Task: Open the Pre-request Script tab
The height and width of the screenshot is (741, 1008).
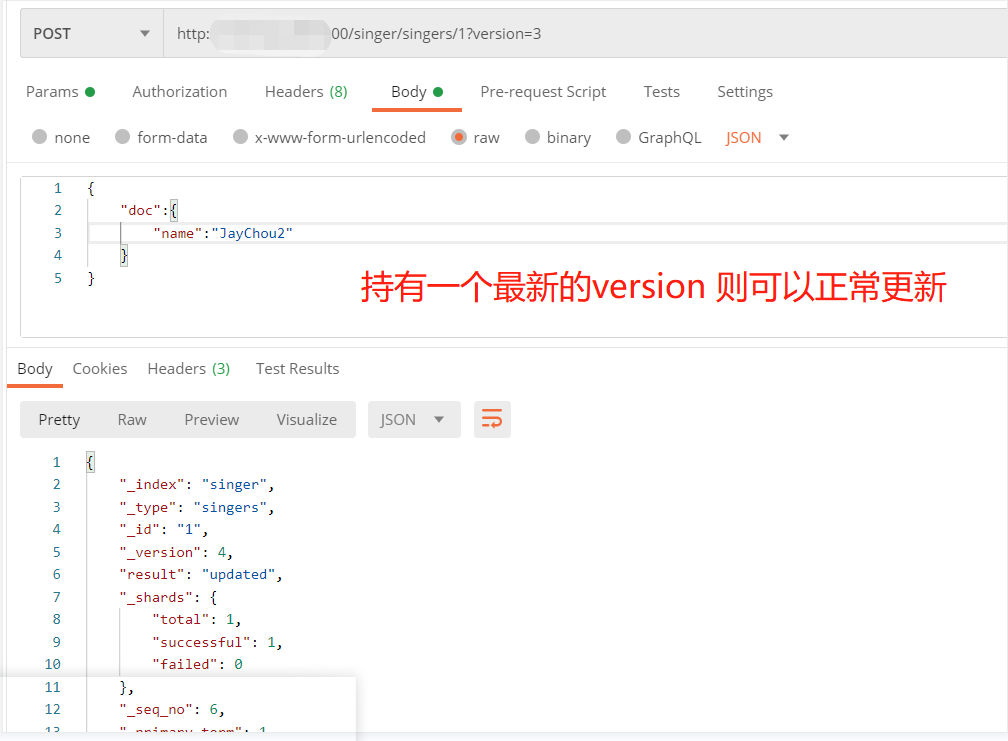Action: click(543, 92)
